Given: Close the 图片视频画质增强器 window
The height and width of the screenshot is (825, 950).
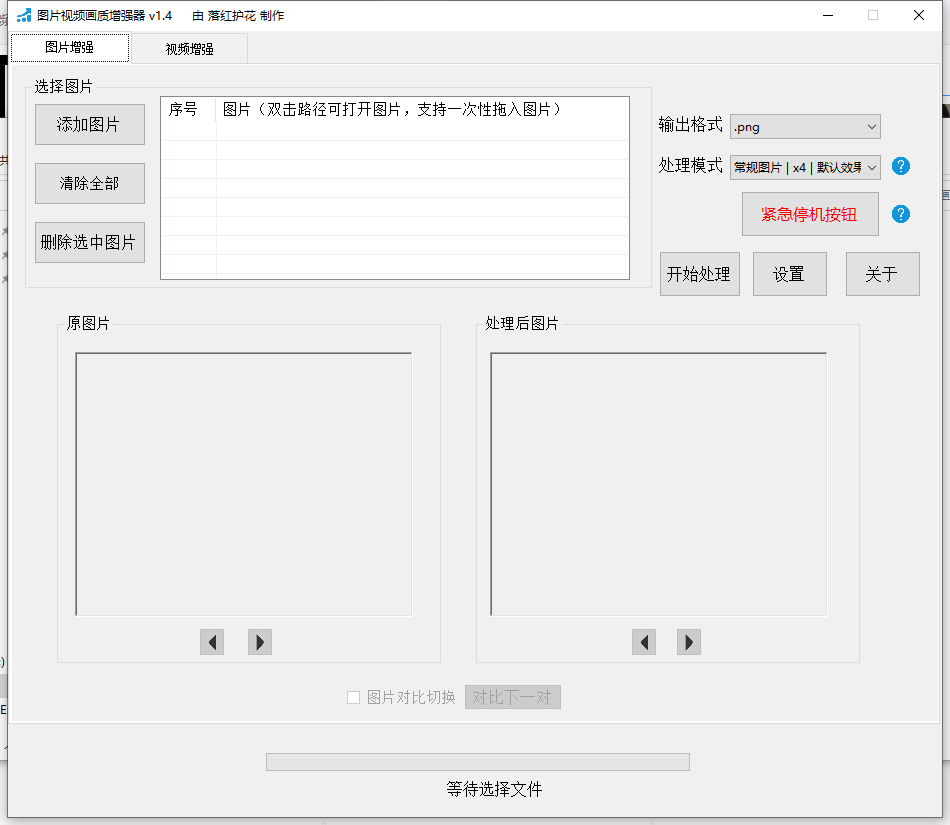Looking at the screenshot, I should [919, 15].
